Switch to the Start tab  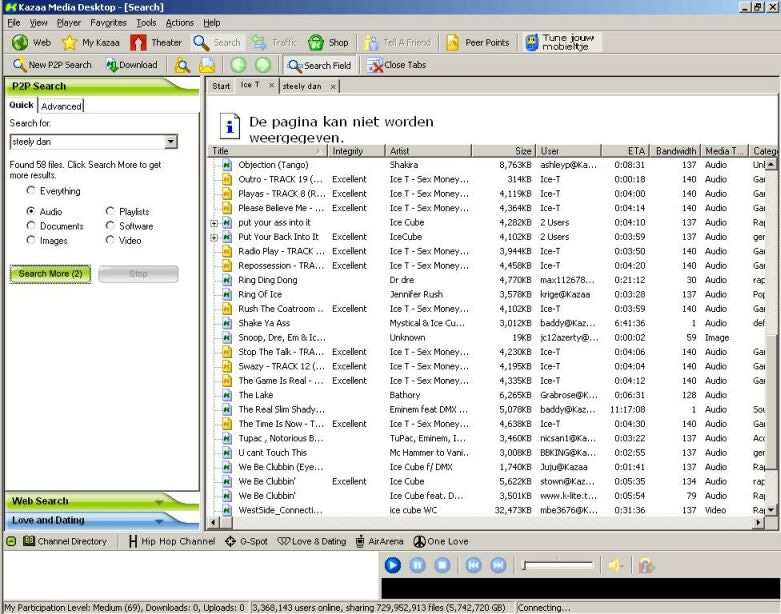(x=221, y=86)
